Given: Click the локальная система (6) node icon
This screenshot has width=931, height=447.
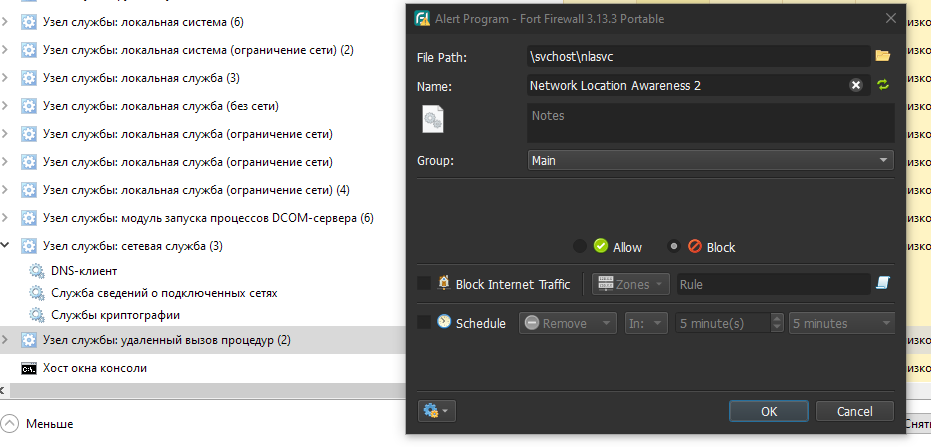Looking at the screenshot, I should (28, 23).
